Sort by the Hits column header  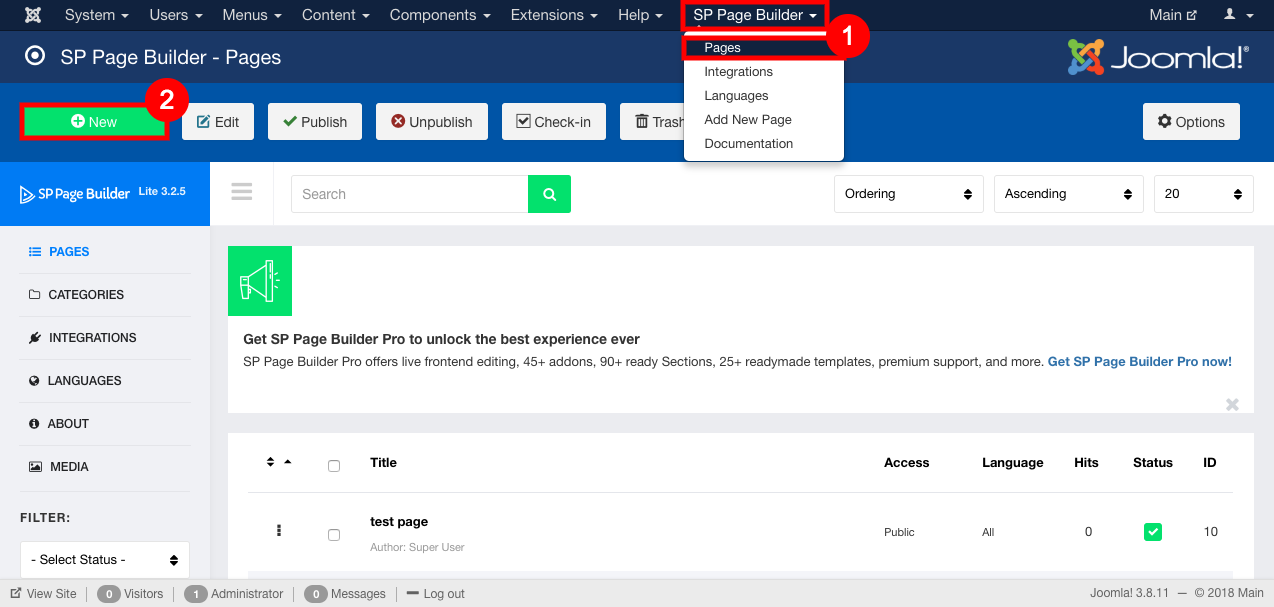(x=1086, y=462)
